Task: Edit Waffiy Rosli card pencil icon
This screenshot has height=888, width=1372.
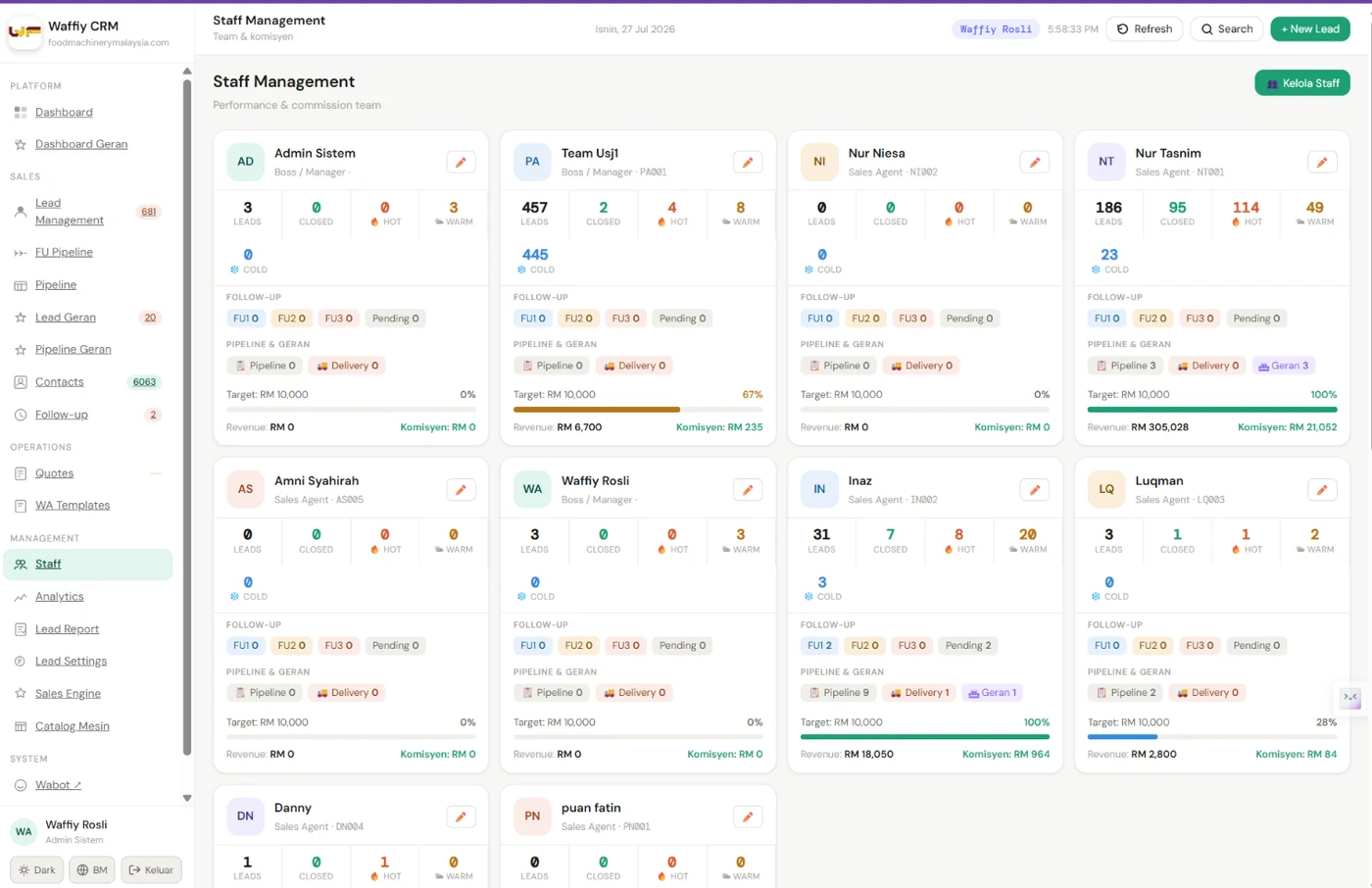Action: 748,490
